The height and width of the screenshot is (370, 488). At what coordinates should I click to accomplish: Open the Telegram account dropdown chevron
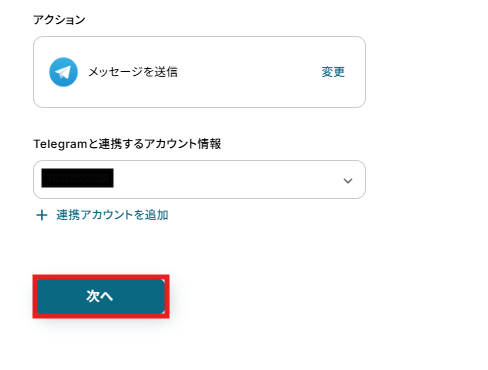(348, 181)
